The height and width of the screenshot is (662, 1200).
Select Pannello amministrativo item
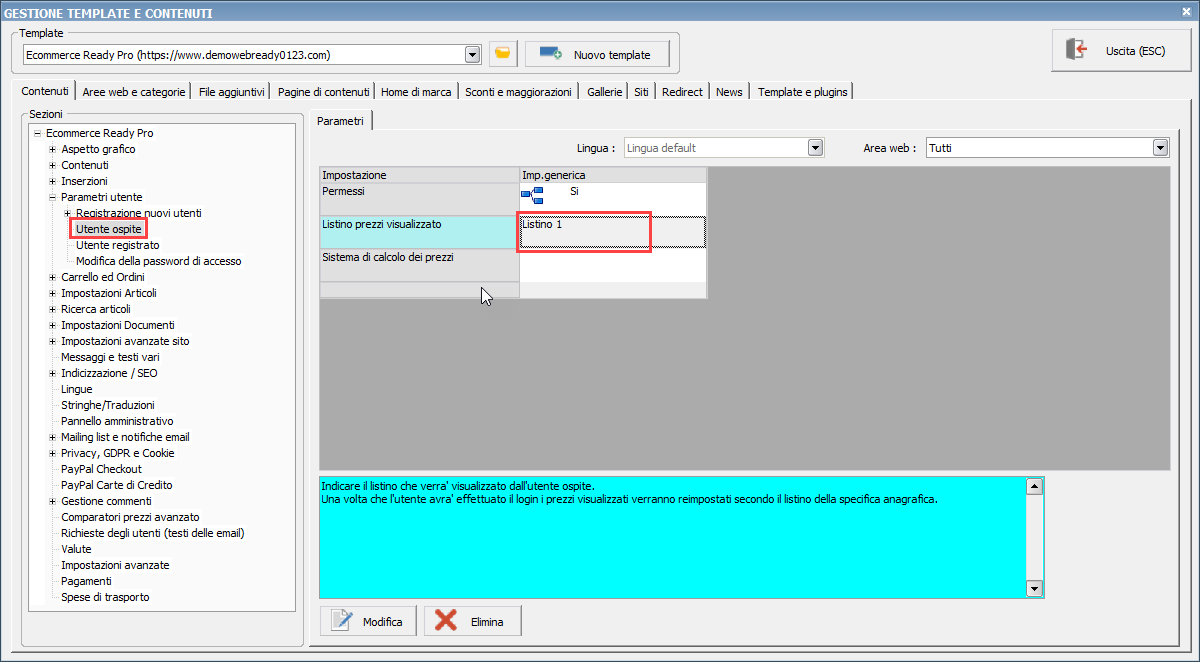pyautogui.click(x=117, y=421)
